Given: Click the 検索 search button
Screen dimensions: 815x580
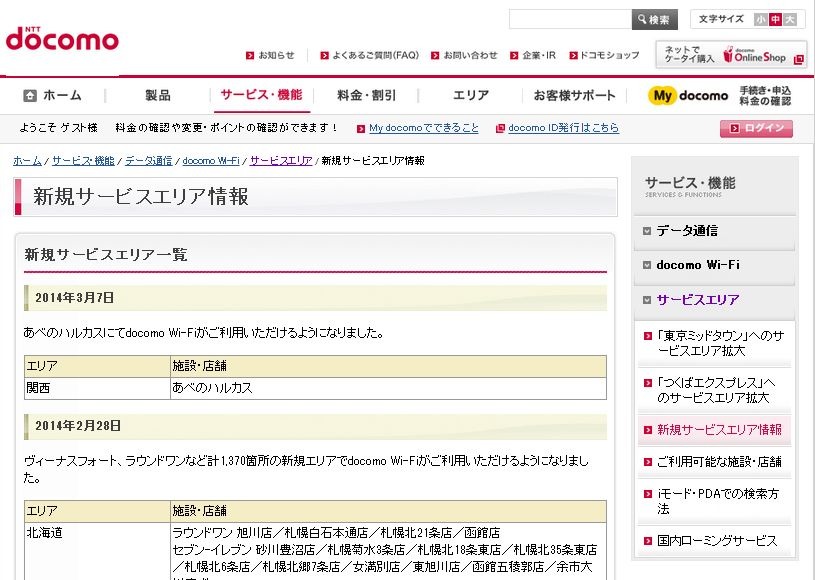Looking at the screenshot, I should 654,19.
